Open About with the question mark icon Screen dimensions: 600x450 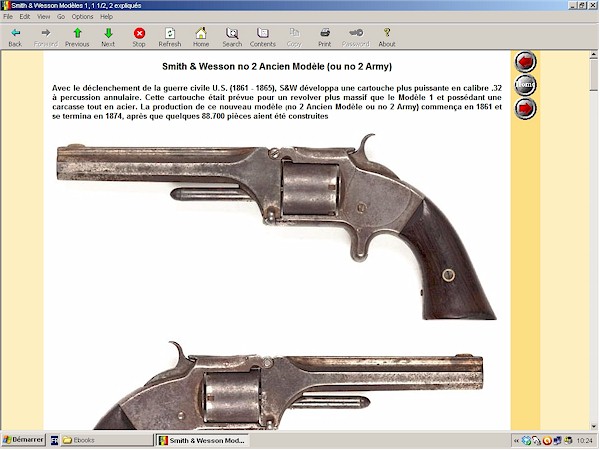tap(387, 38)
